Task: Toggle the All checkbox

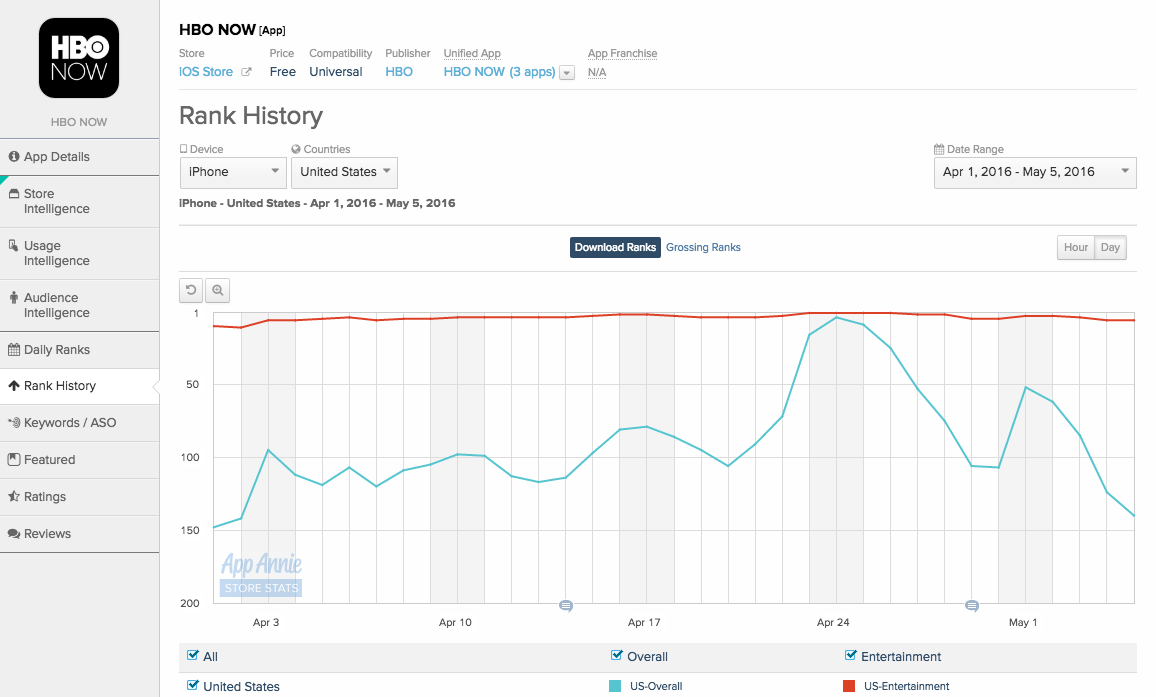Action: [192, 655]
